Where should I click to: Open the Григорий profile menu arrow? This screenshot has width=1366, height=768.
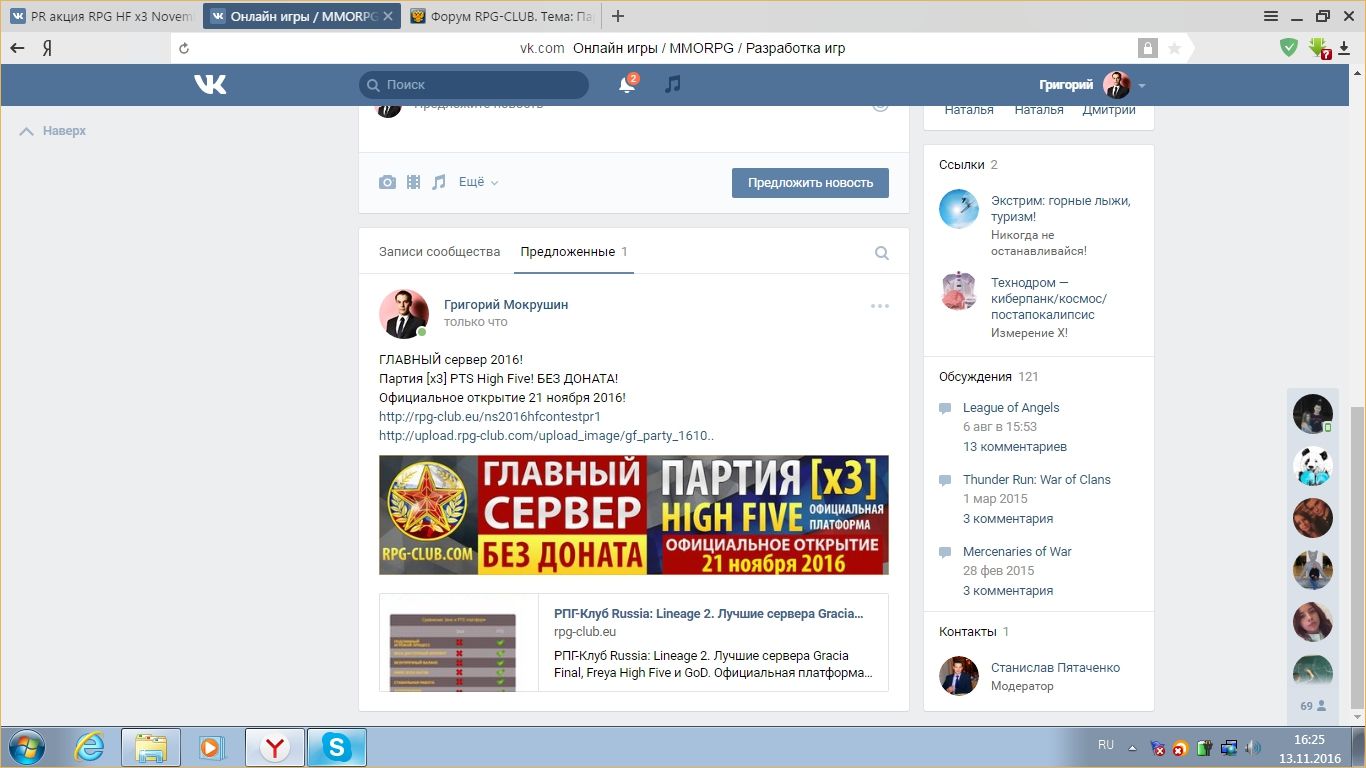click(1142, 86)
